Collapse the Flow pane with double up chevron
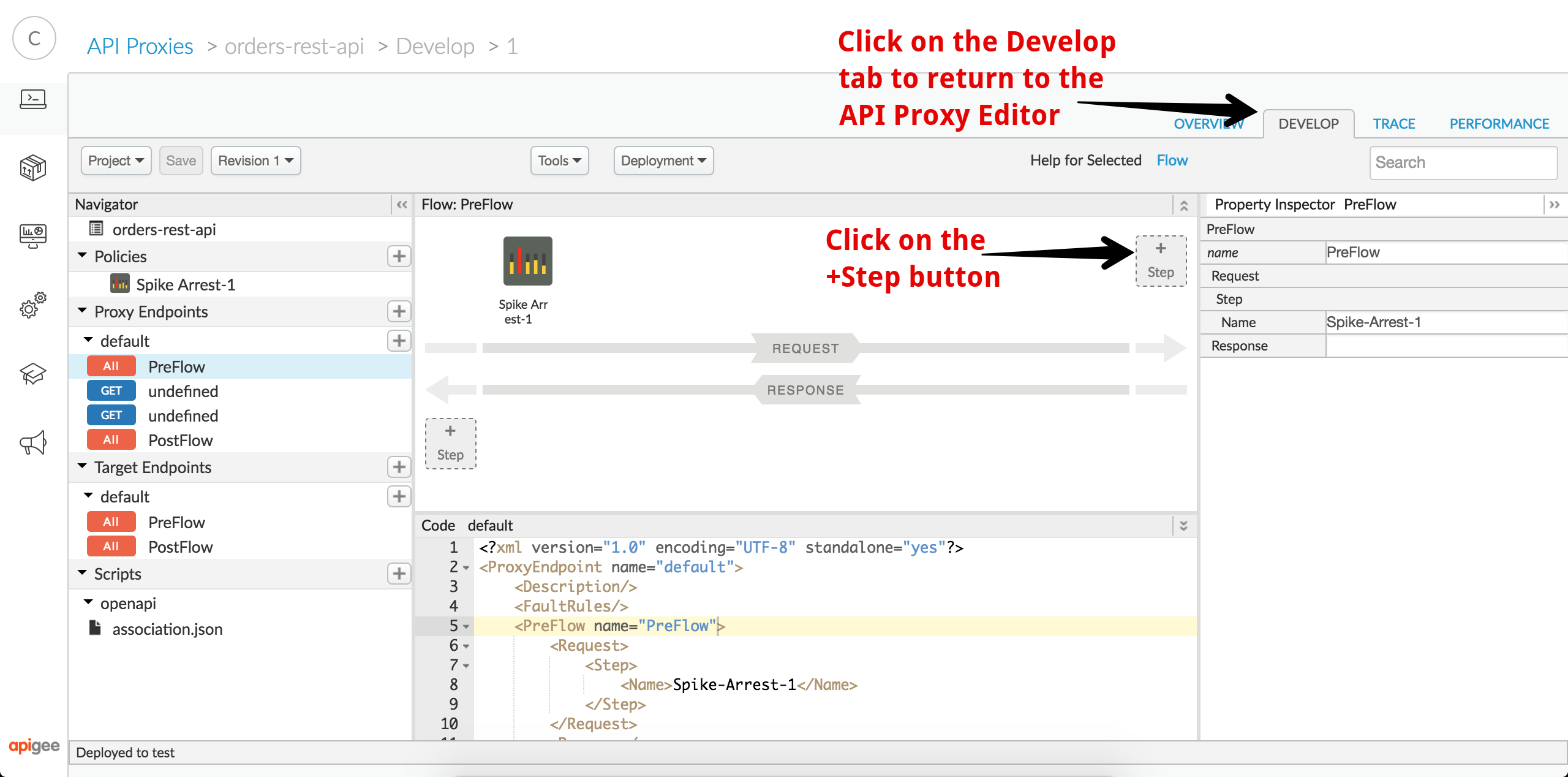Screen dimensions: 1568x777 (x=1184, y=205)
